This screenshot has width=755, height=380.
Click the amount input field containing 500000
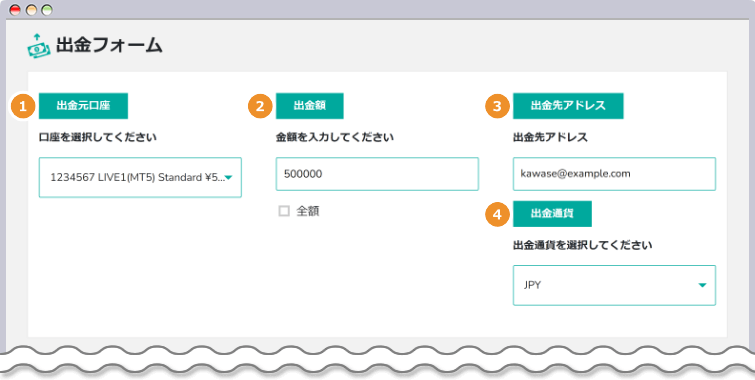pos(377,174)
